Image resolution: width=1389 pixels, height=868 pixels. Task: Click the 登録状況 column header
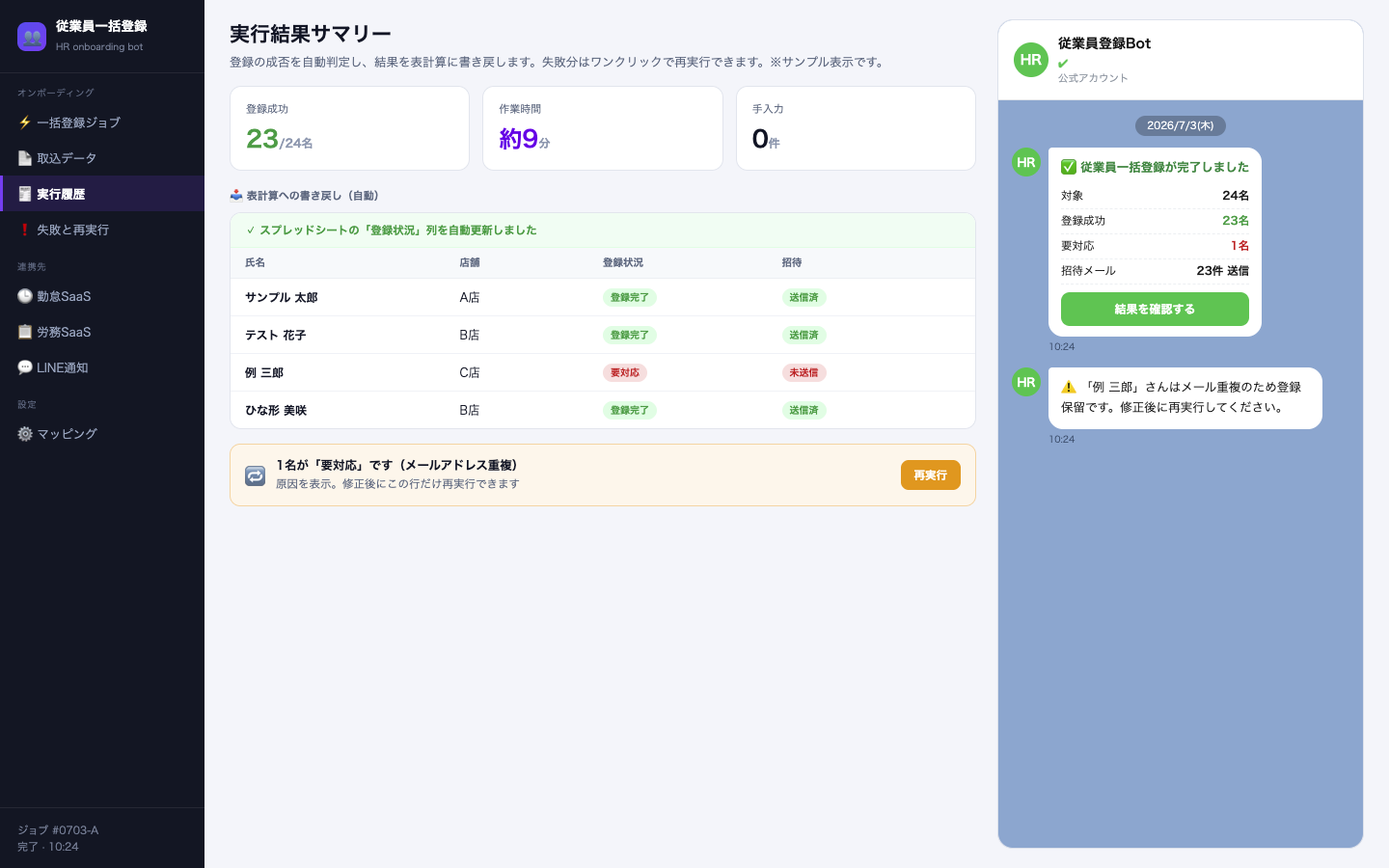(623, 262)
